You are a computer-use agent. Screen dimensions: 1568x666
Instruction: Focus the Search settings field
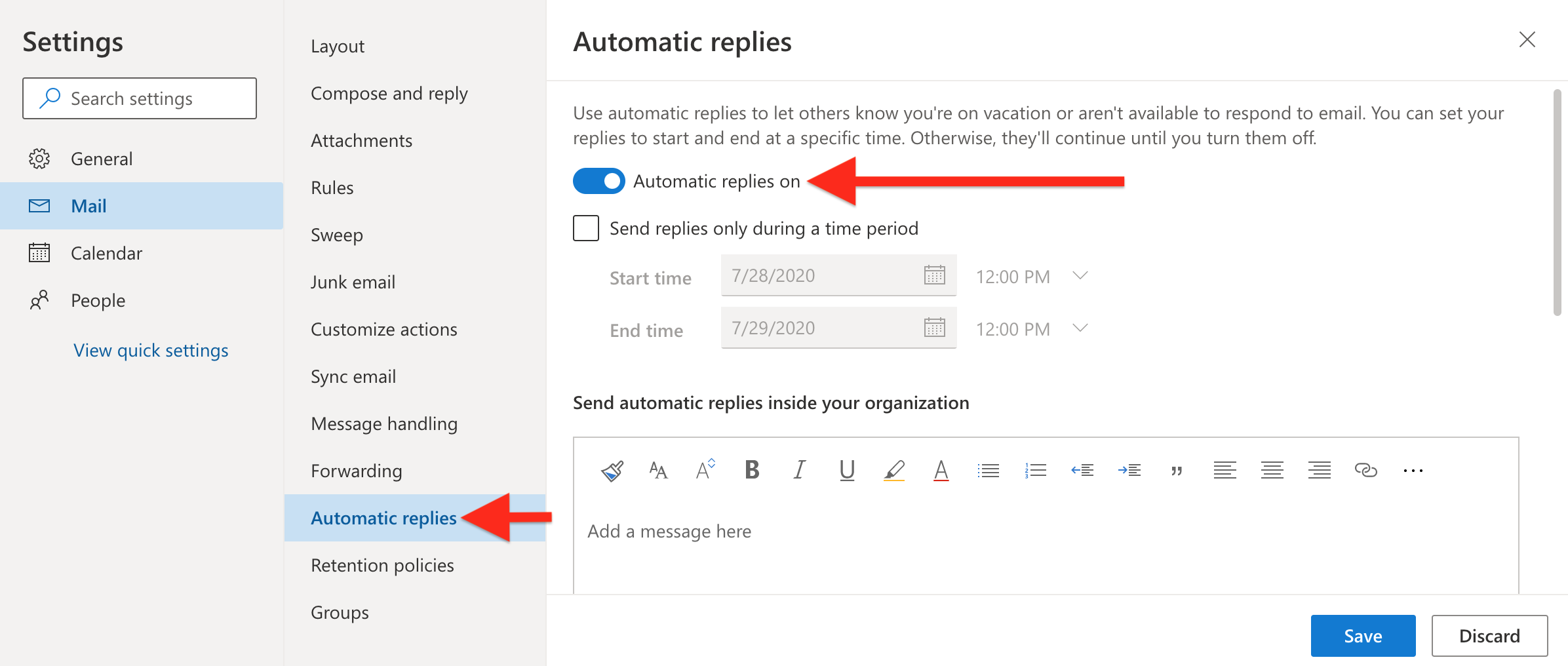click(x=140, y=98)
